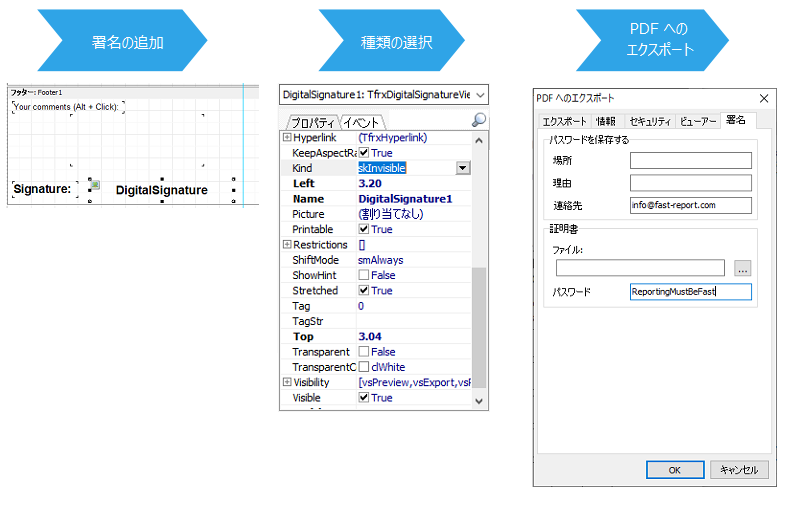Open the DigitalSignature1 object selector dropdown
Screen dimensions: 787x517
[x=479, y=95]
